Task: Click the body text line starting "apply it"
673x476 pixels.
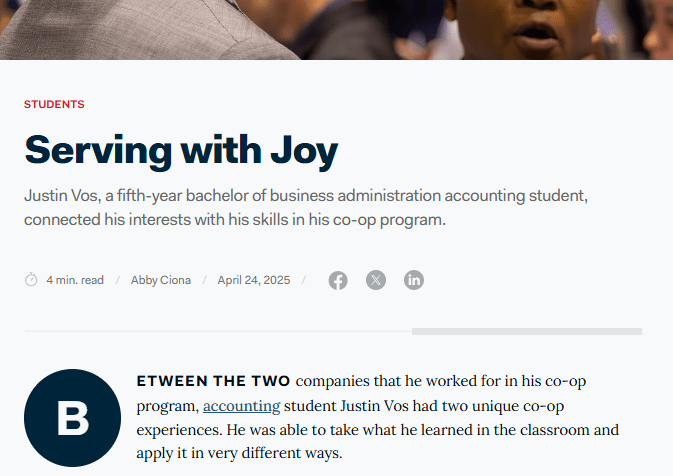Action: point(239,453)
